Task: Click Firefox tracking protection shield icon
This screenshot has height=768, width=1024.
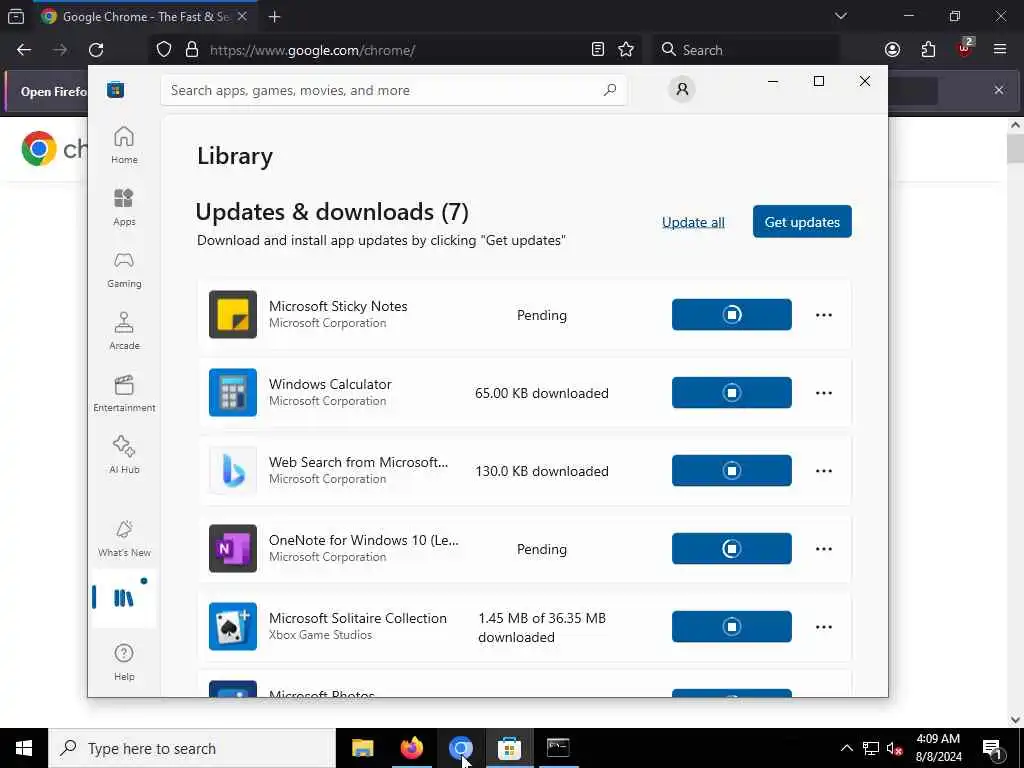Action: 164,50
